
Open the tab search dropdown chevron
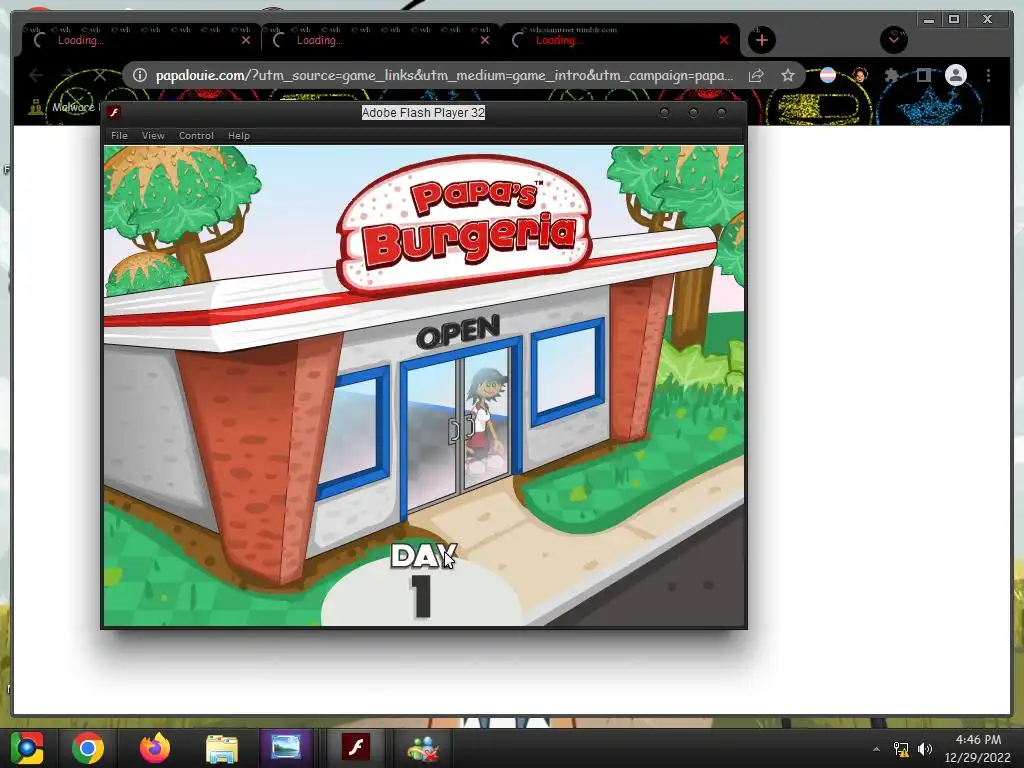(x=893, y=39)
